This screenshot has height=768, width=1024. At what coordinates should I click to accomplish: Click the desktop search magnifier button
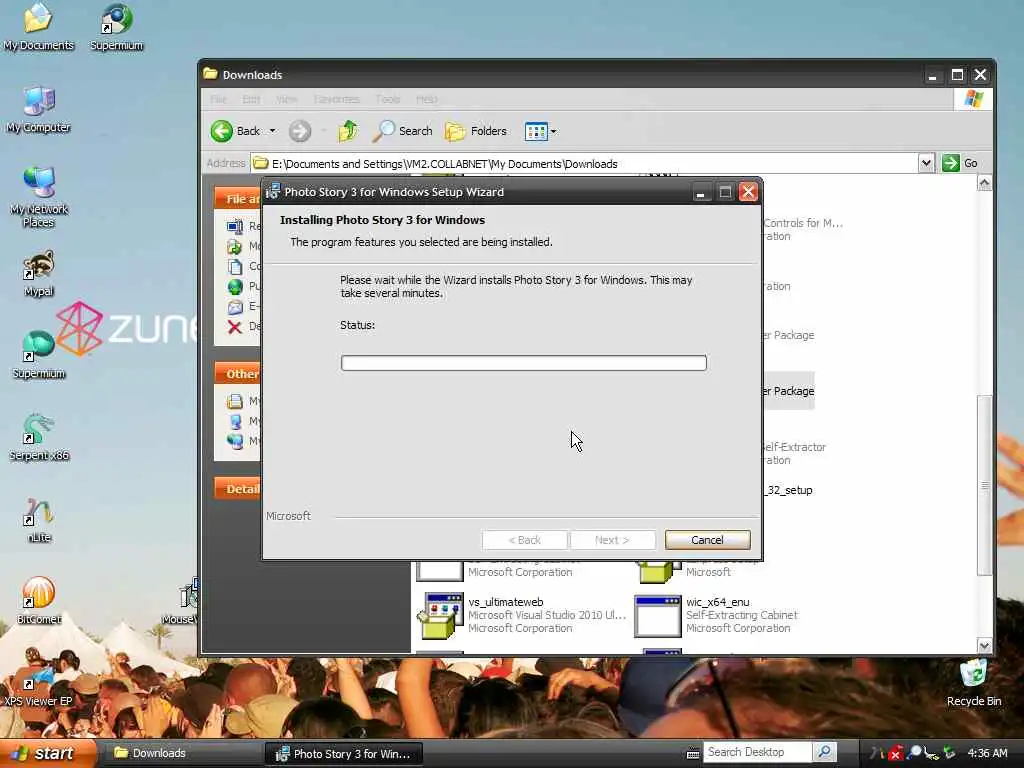pyautogui.click(x=825, y=752)
